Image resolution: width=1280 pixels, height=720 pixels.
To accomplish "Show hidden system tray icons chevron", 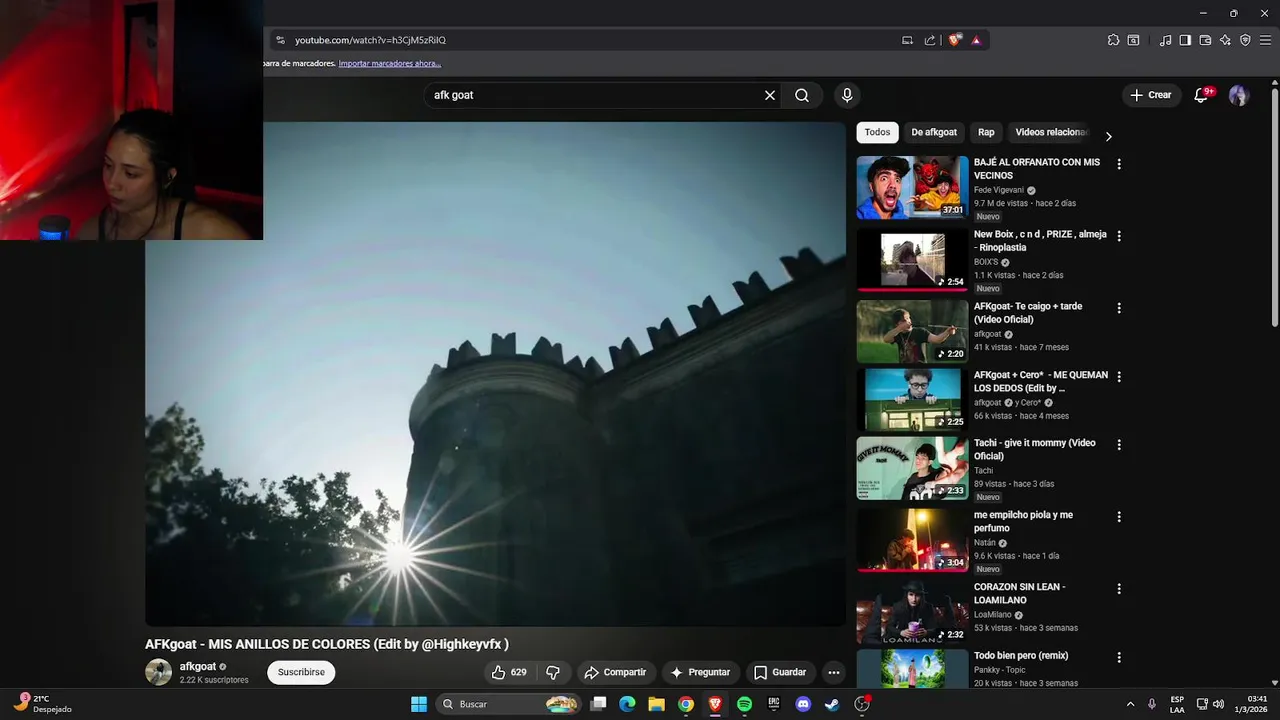I will (x=1130, y=704).
